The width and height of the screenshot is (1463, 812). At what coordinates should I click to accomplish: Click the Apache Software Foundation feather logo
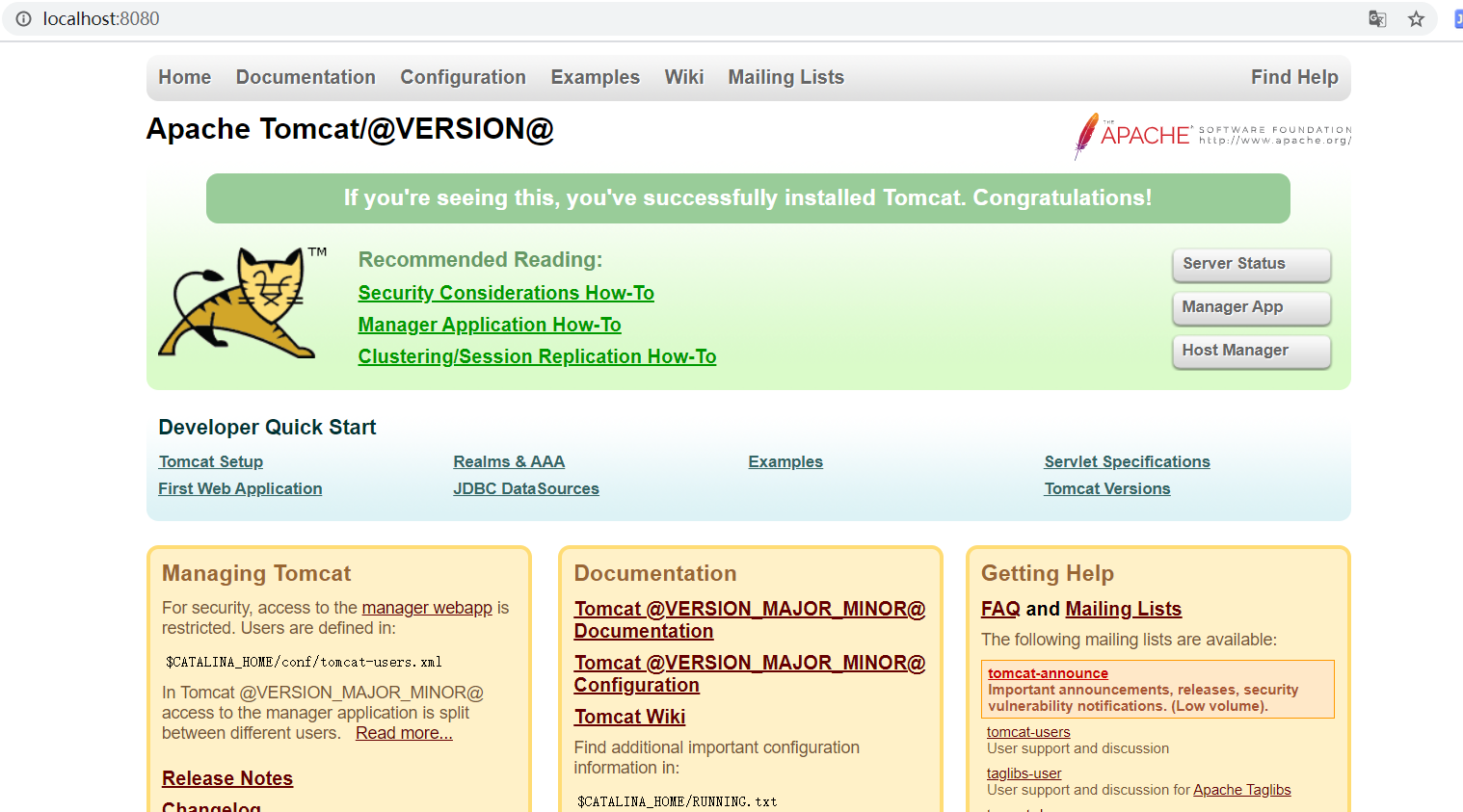click(x=1212, y=135)
